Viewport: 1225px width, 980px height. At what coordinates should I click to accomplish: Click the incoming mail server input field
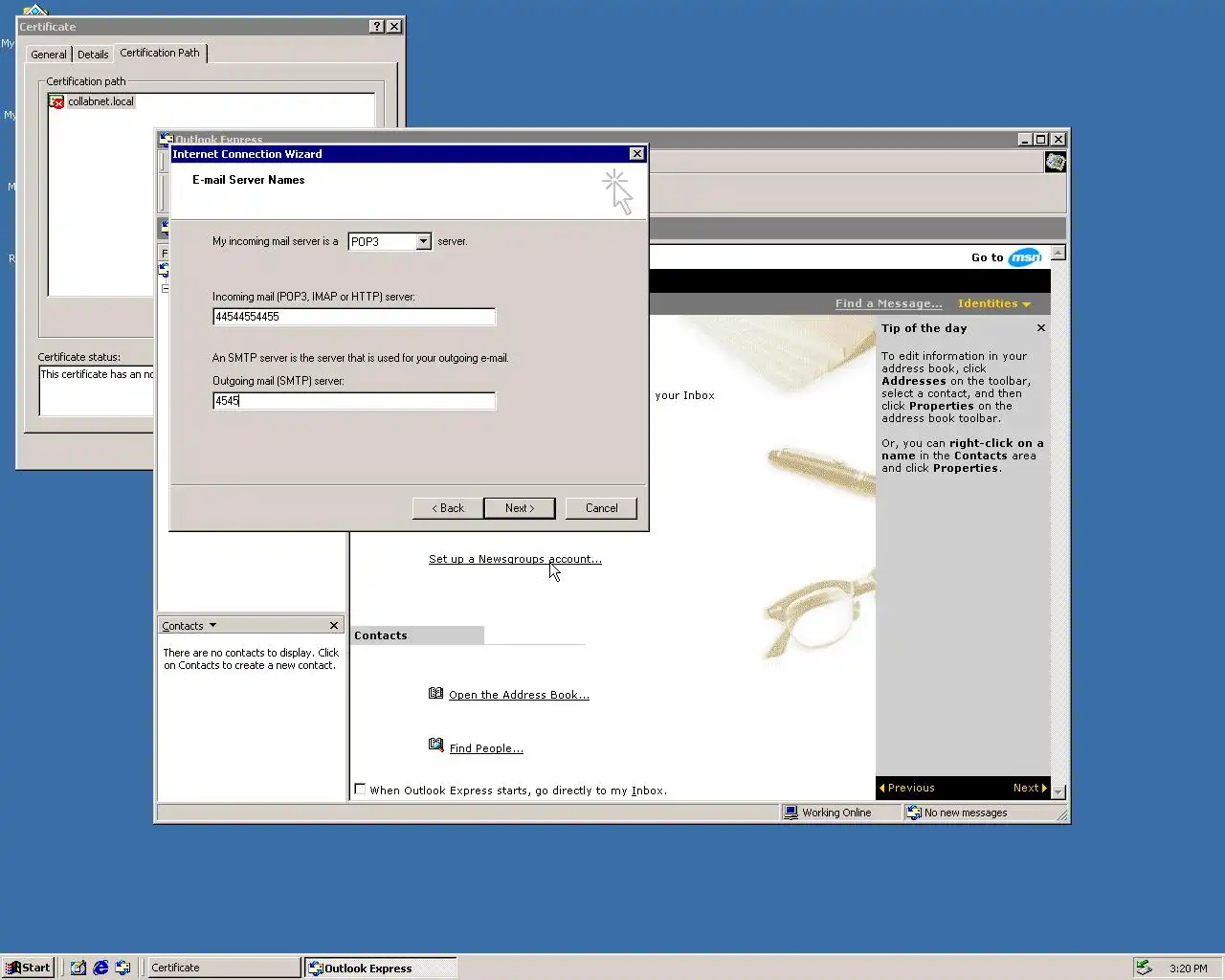coord(354,317)
